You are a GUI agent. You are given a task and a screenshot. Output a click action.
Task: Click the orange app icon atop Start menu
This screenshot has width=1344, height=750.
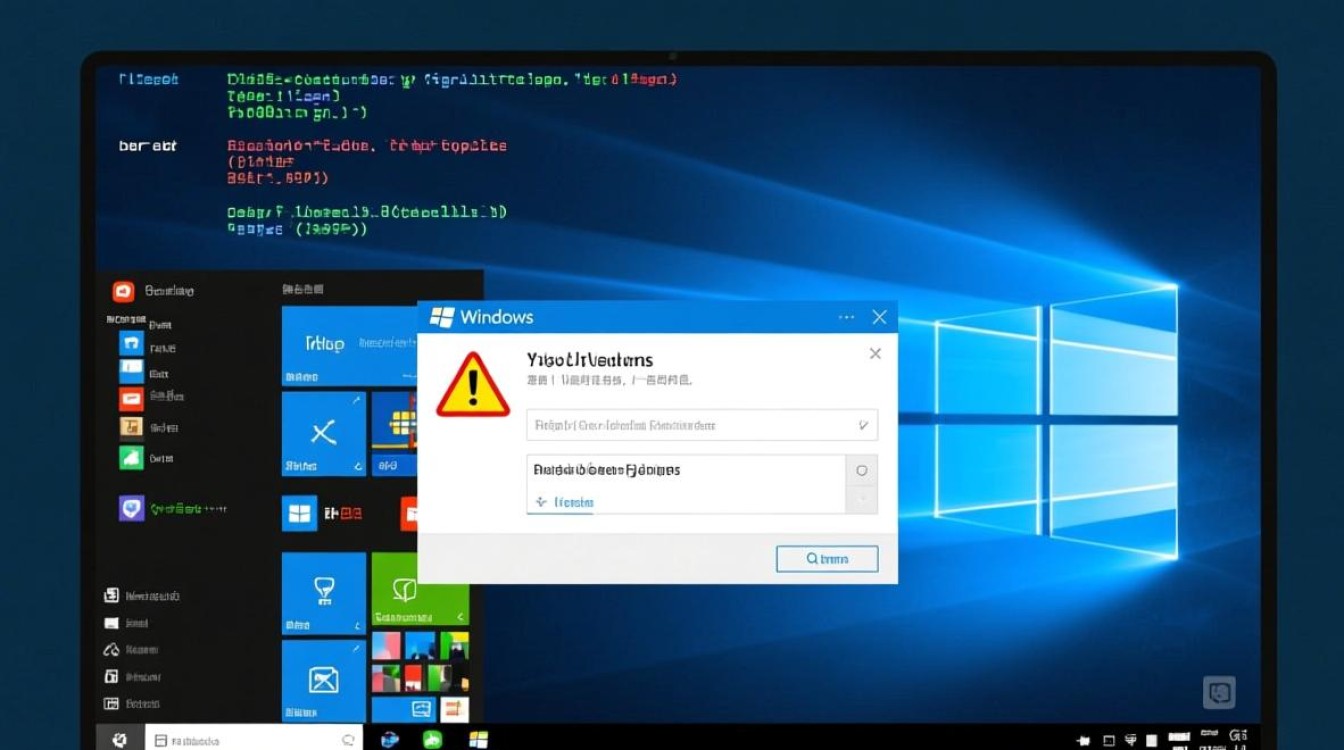click(123, 291)
